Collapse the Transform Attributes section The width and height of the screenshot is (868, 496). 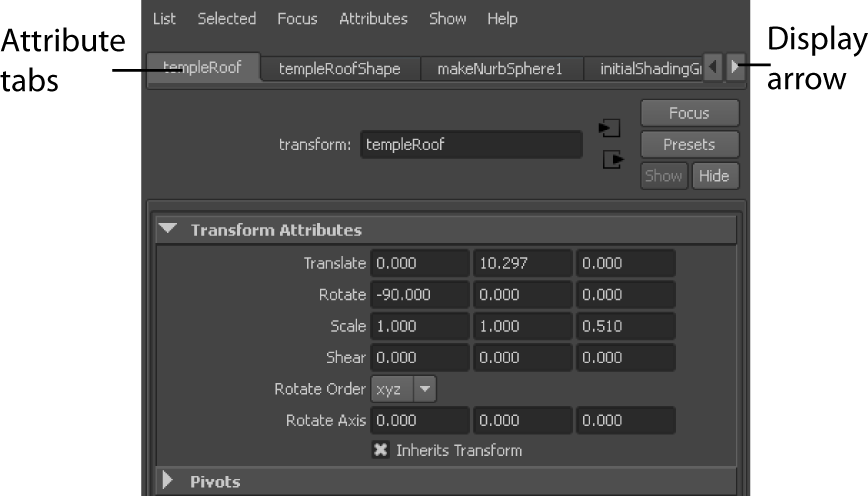169,230
